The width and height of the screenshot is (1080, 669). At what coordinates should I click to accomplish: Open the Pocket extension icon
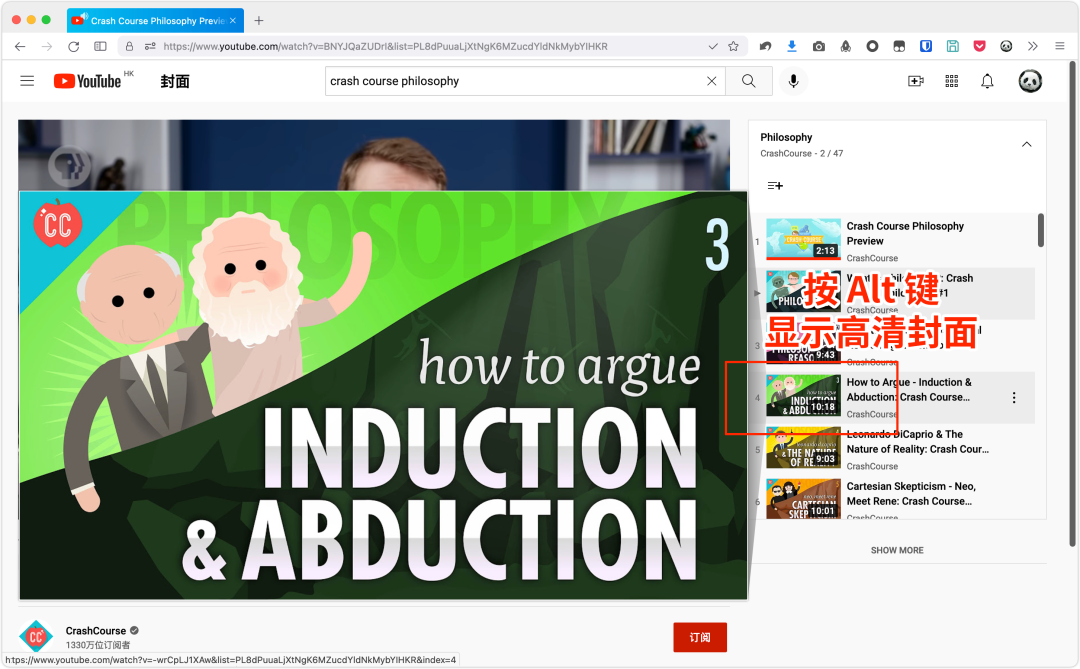979,46
